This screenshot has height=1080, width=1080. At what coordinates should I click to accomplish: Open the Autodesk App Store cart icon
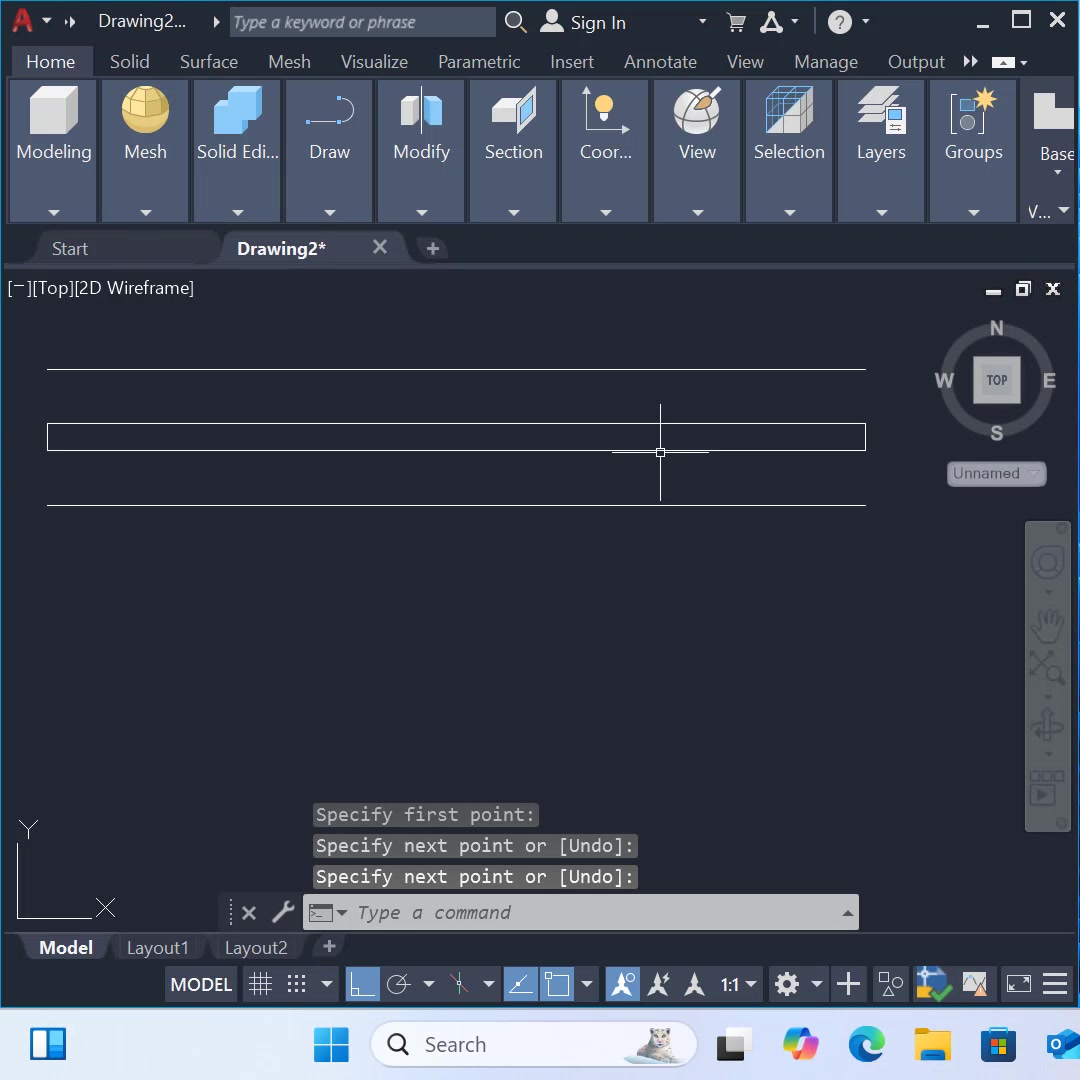(736, 23)
